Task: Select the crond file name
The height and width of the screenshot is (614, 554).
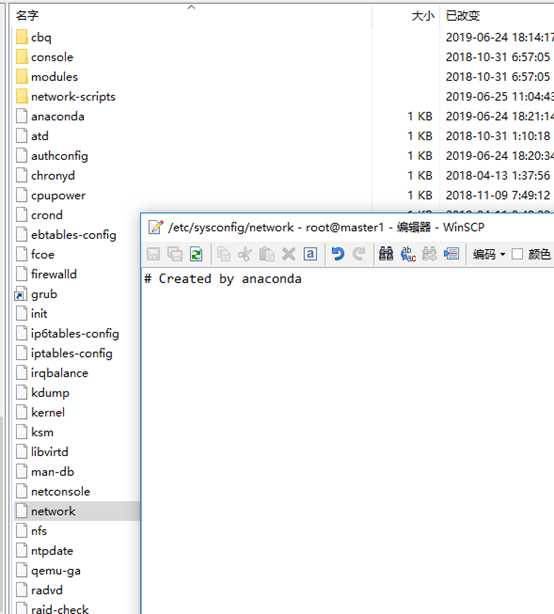Action: tap(47, 215)
